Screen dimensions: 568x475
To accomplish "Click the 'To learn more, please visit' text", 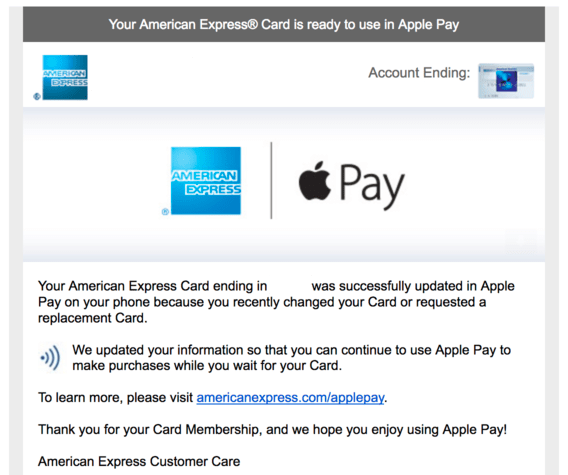I will [116, 397].
